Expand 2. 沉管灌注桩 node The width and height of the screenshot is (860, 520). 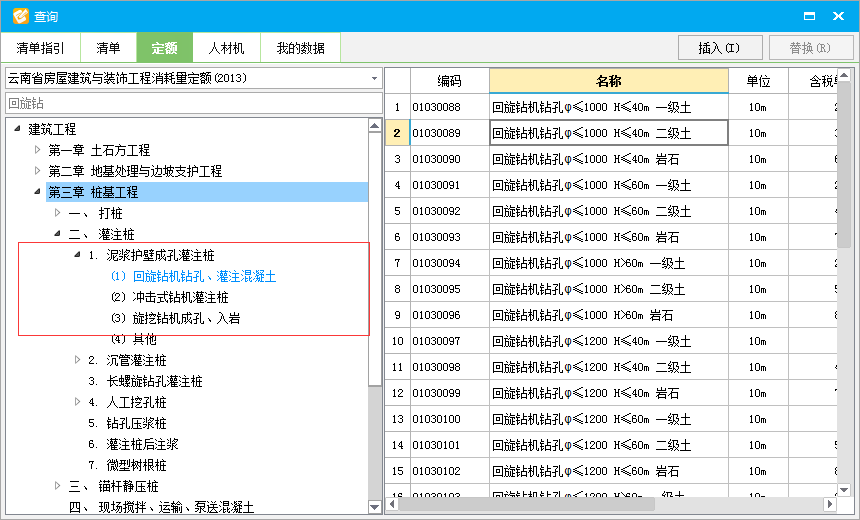[x=77, y=360]
